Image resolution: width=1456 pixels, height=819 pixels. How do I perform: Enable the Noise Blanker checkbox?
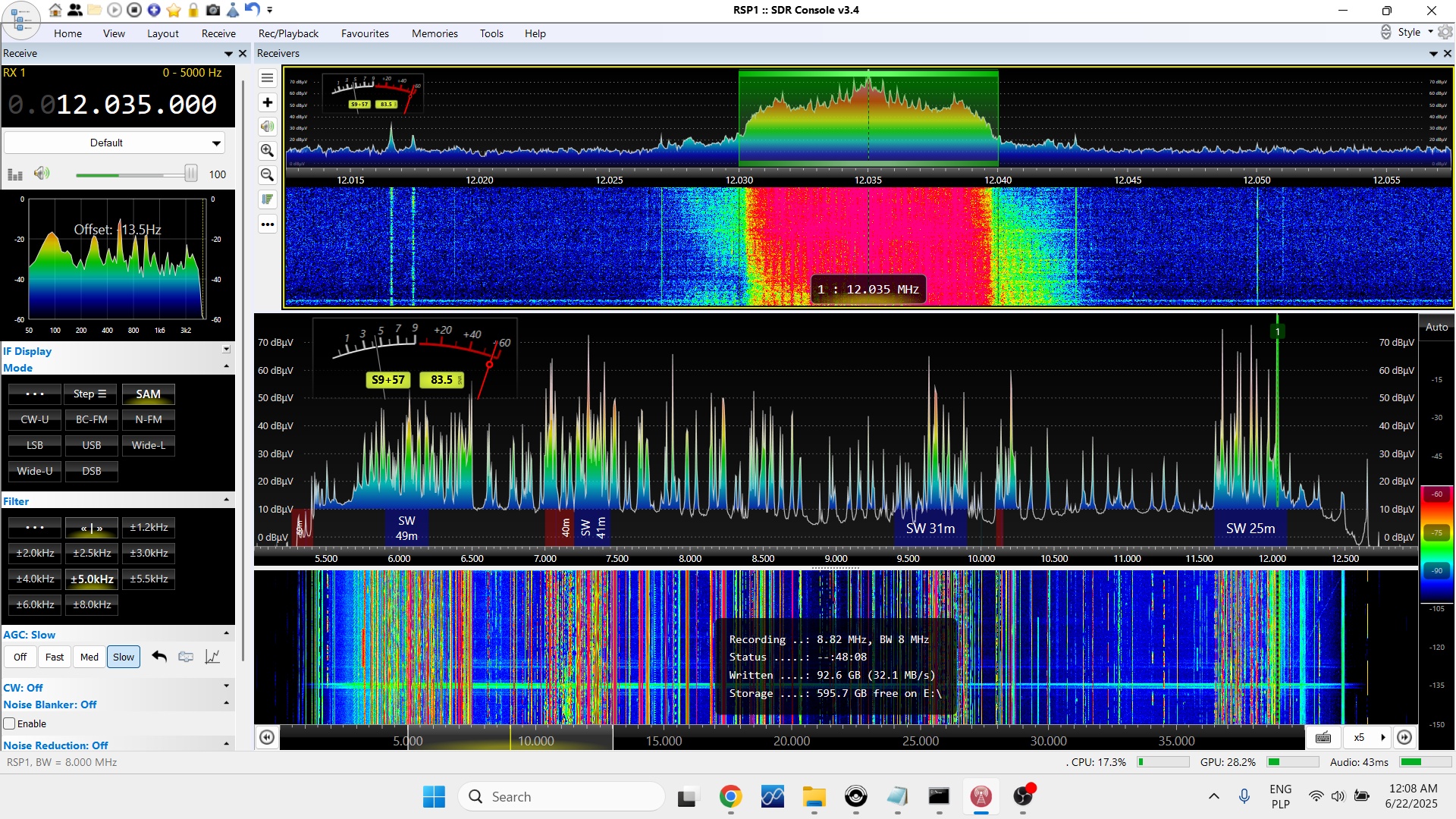(10, 723)
